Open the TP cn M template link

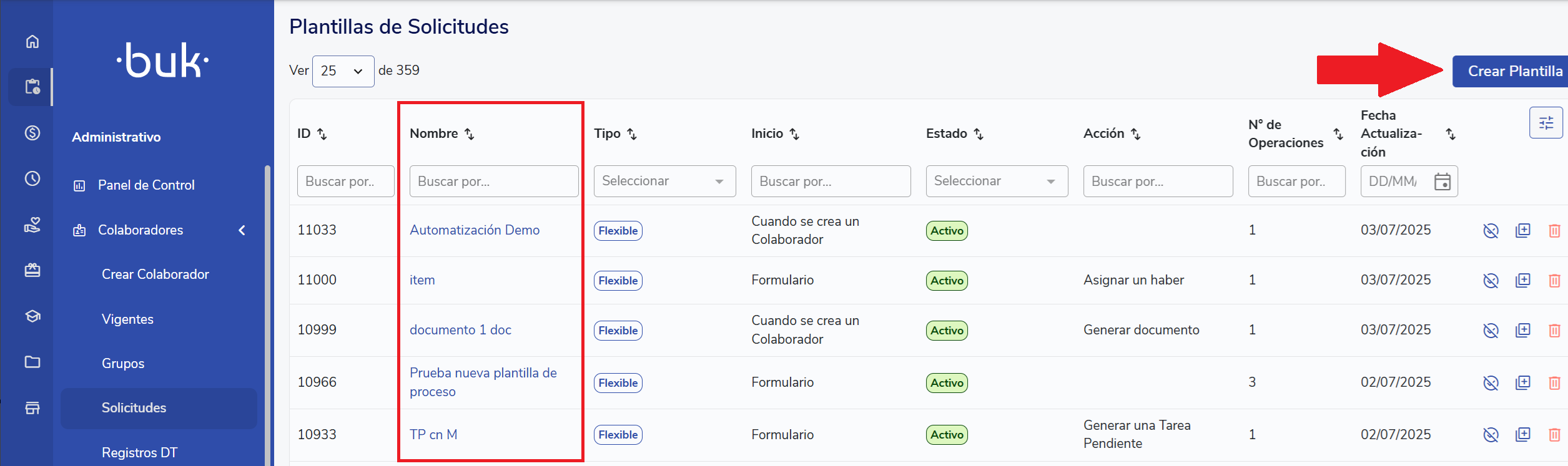coord(433,435)
